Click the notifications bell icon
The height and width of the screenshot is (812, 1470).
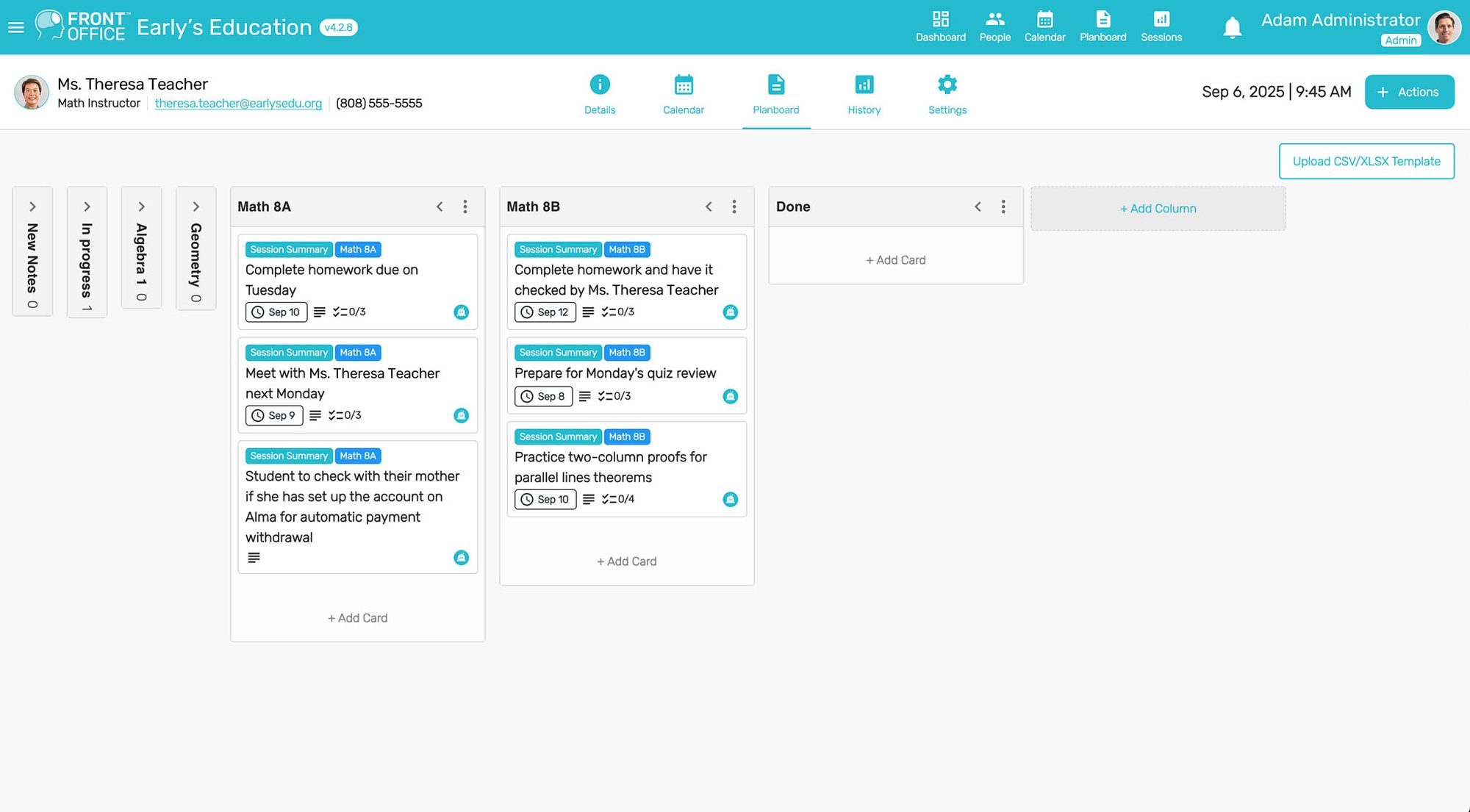click(x=1232, y=28)
